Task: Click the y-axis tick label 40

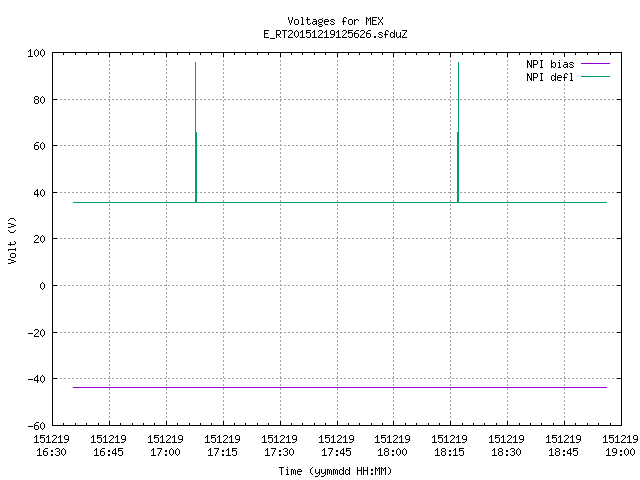Action: point(39,193)
